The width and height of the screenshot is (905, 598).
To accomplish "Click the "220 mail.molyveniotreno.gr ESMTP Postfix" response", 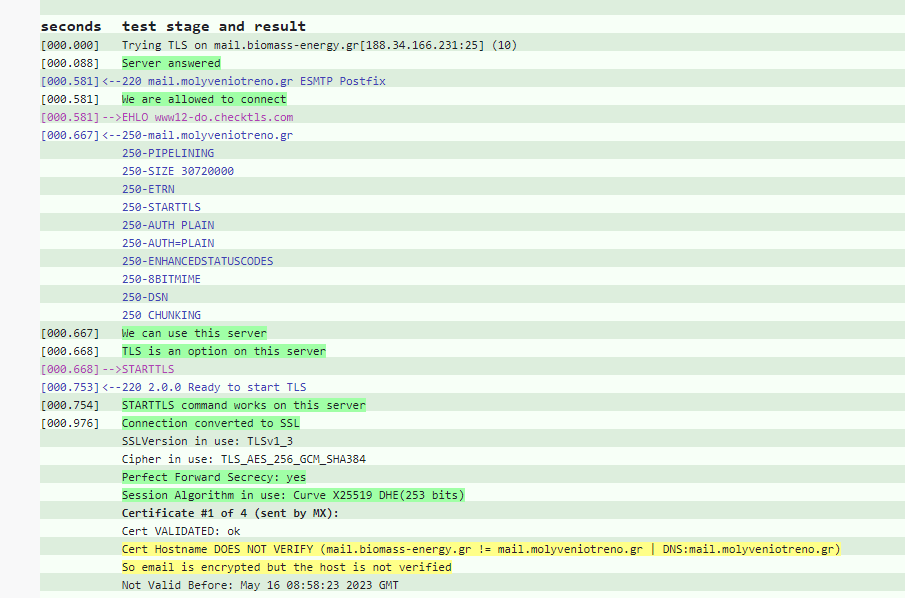I will (x=253, y=81).
